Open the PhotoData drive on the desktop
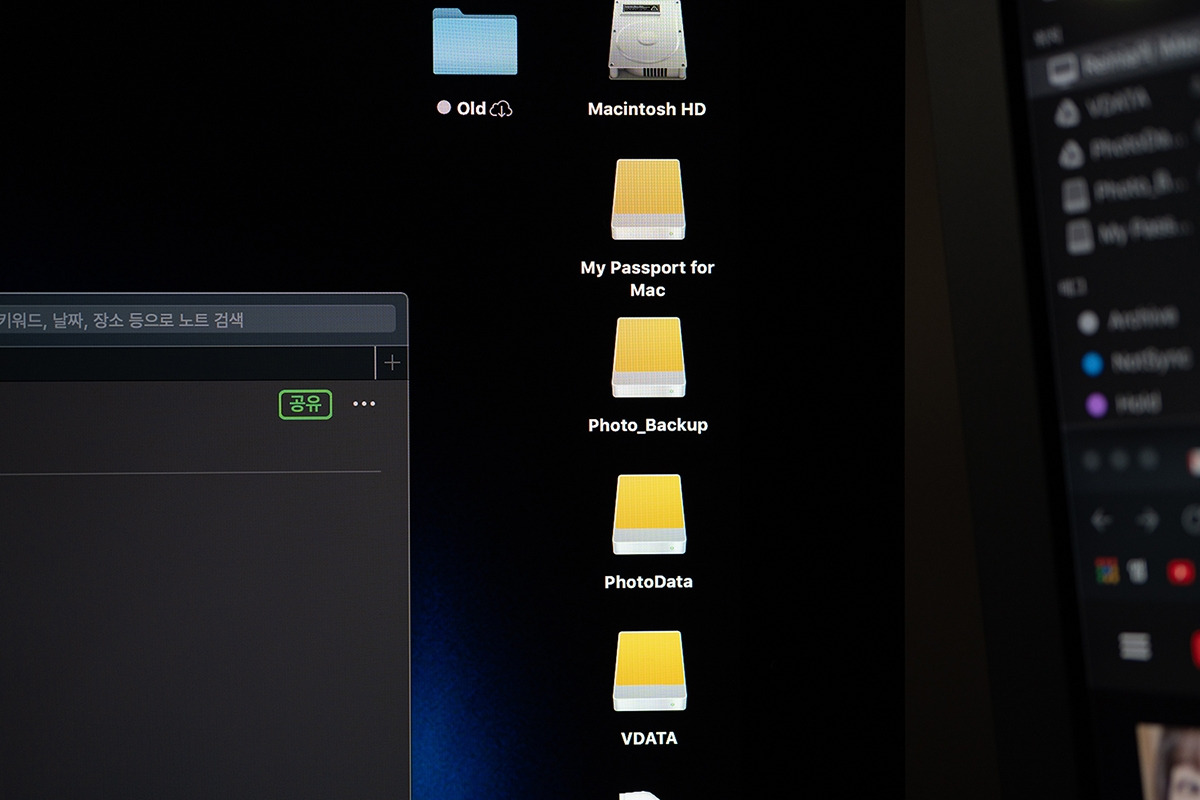 648,514
